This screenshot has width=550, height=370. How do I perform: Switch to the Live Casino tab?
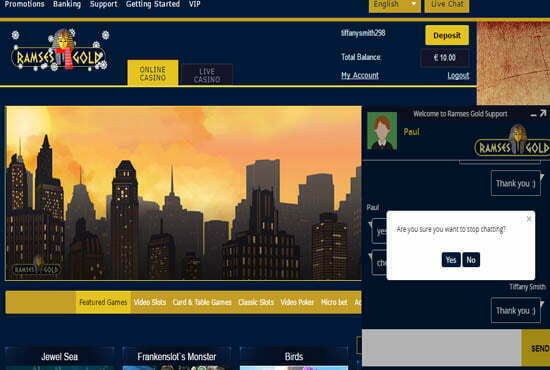207,75
